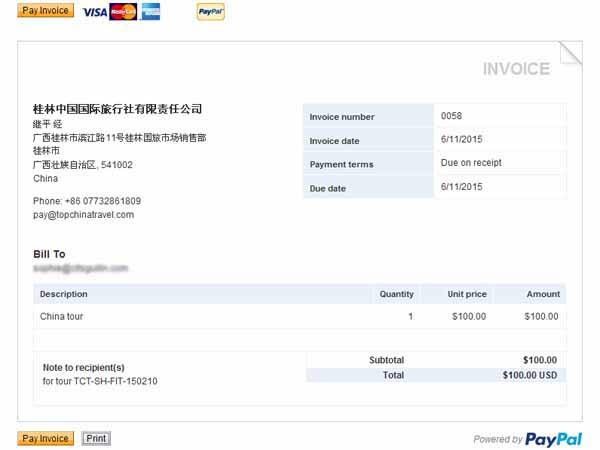Select the China tour line item
Screen dimensions: 600x450
[61, 316]
